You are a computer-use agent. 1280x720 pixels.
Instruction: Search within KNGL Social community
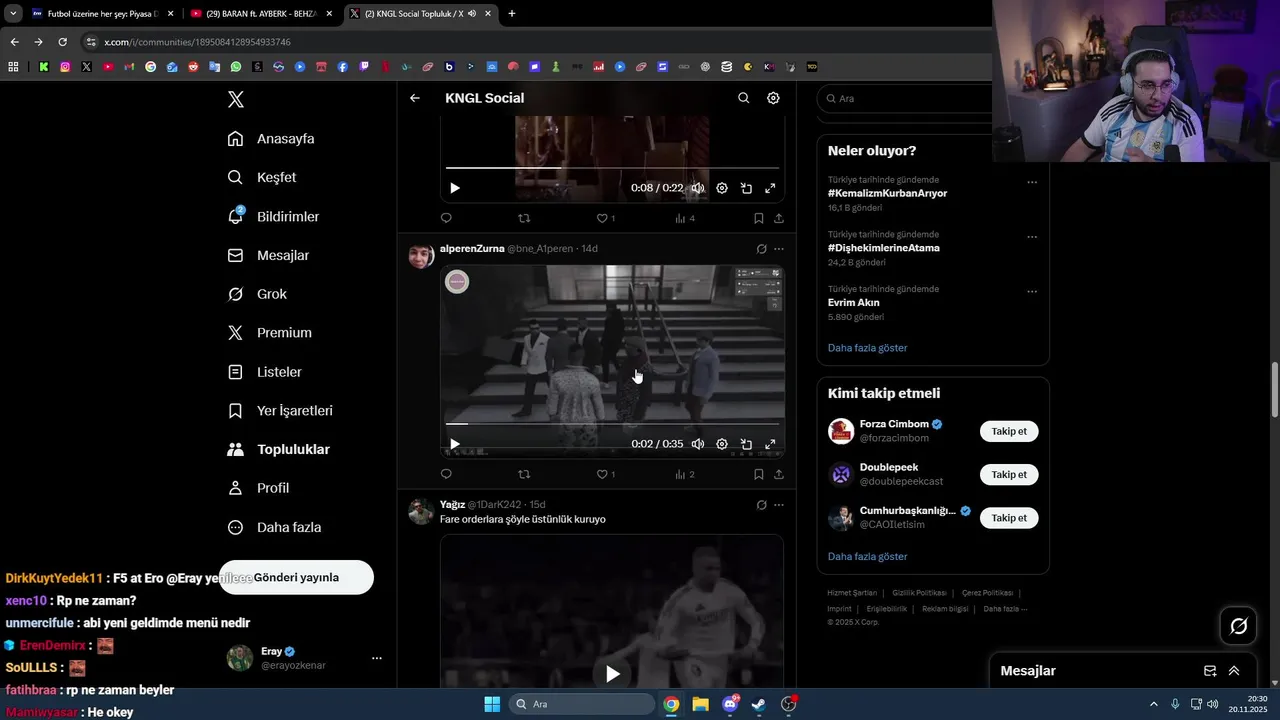pyautogui.click(x=743, y=98)
